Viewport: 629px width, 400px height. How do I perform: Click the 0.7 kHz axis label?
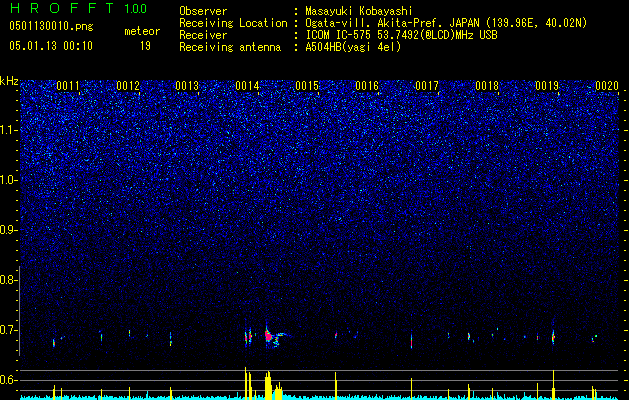point(7,330)
